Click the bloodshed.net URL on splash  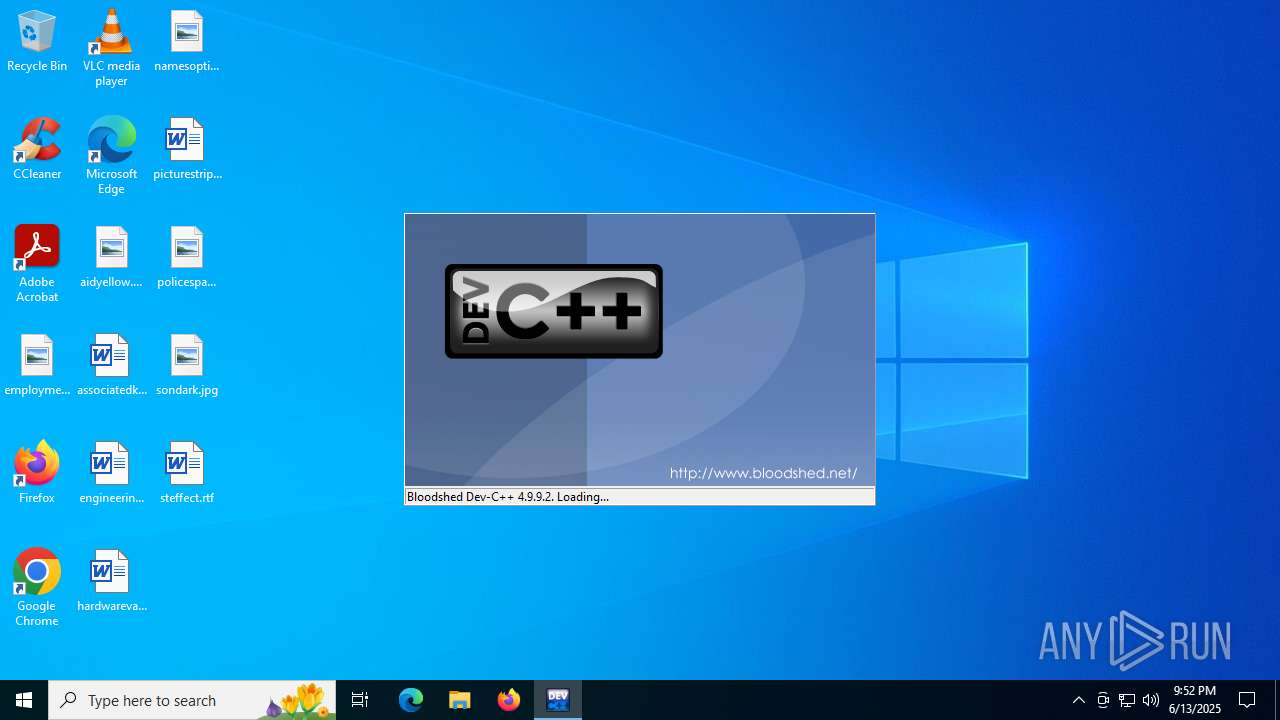point(763,473)
